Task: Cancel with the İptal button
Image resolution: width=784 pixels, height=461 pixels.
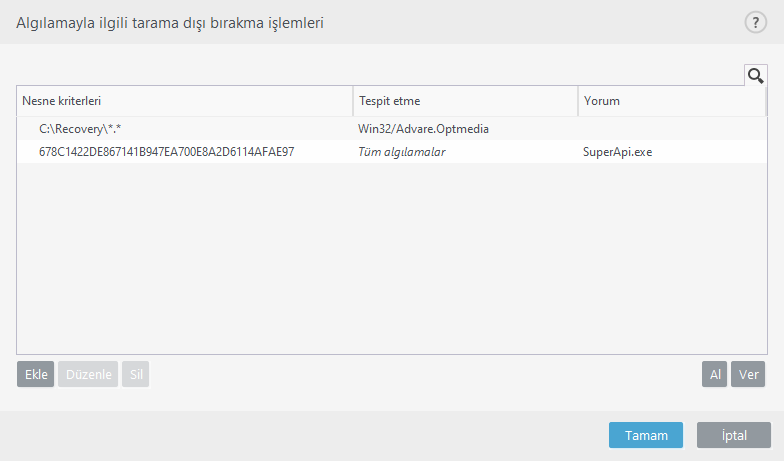Action: pyautogui.click(x=733, y=435)
